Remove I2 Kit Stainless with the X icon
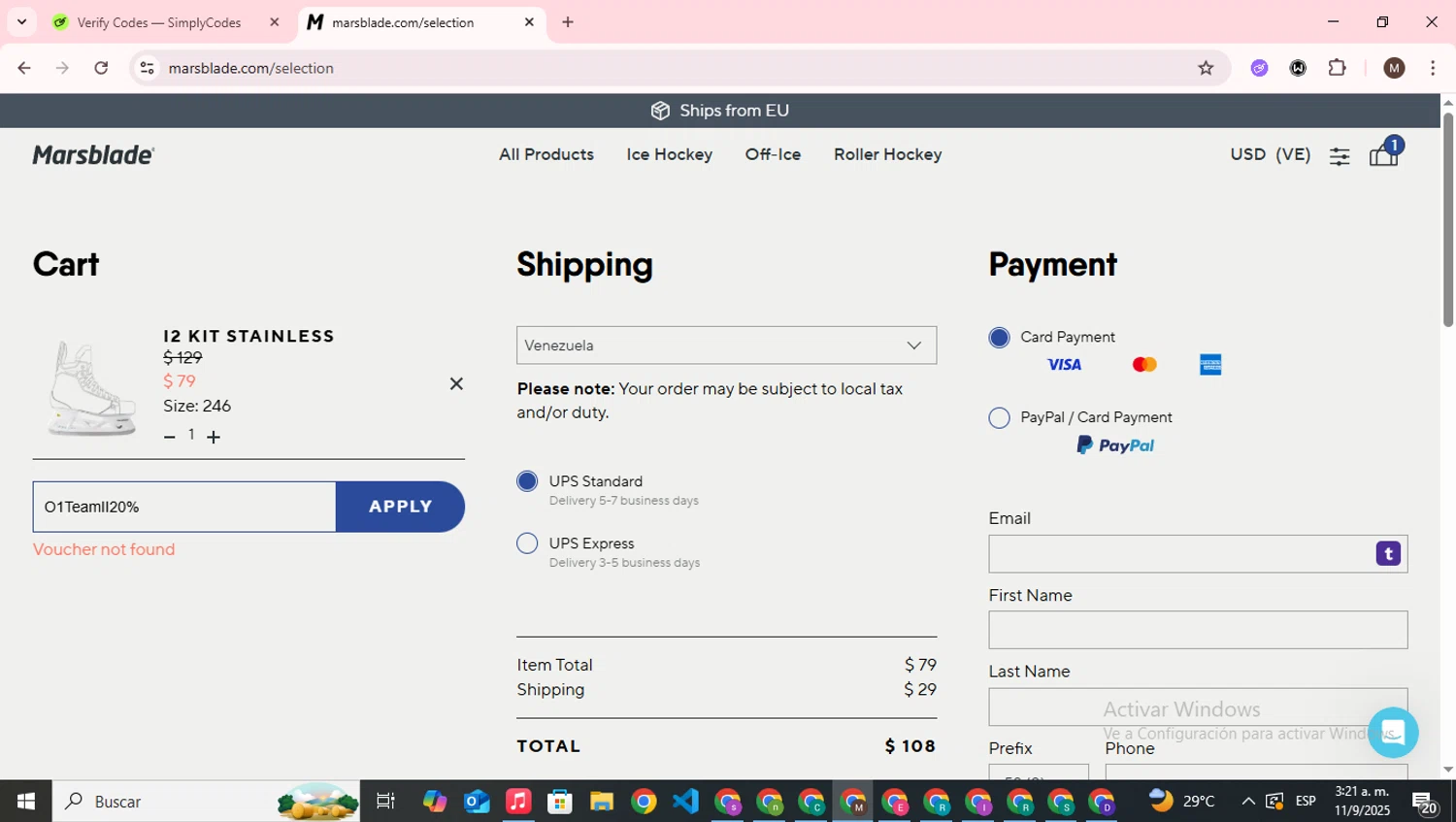 pyautogui.click(x=456, y=383)
